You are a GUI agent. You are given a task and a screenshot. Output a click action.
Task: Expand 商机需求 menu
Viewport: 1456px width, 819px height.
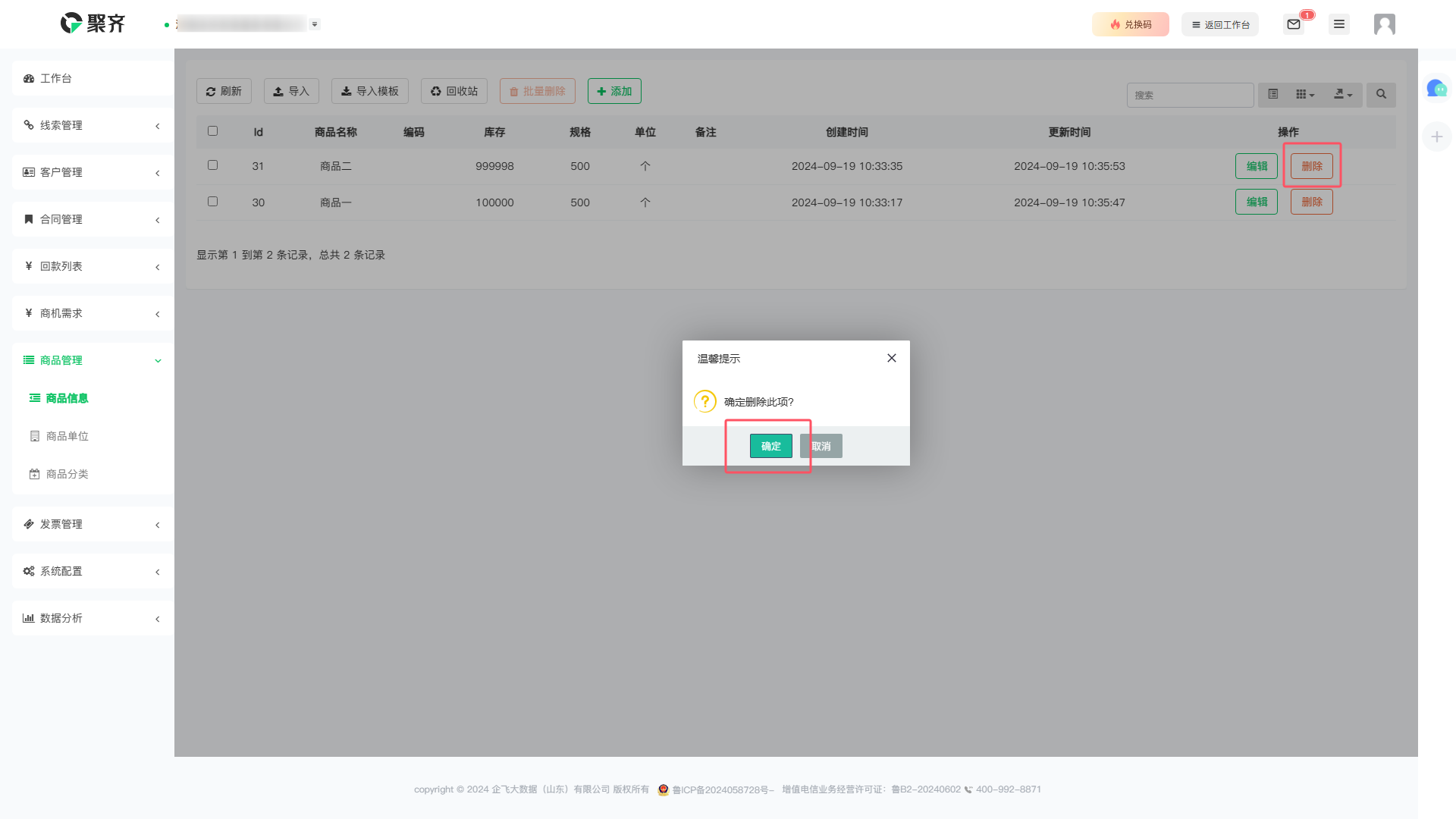pos(93,313)
